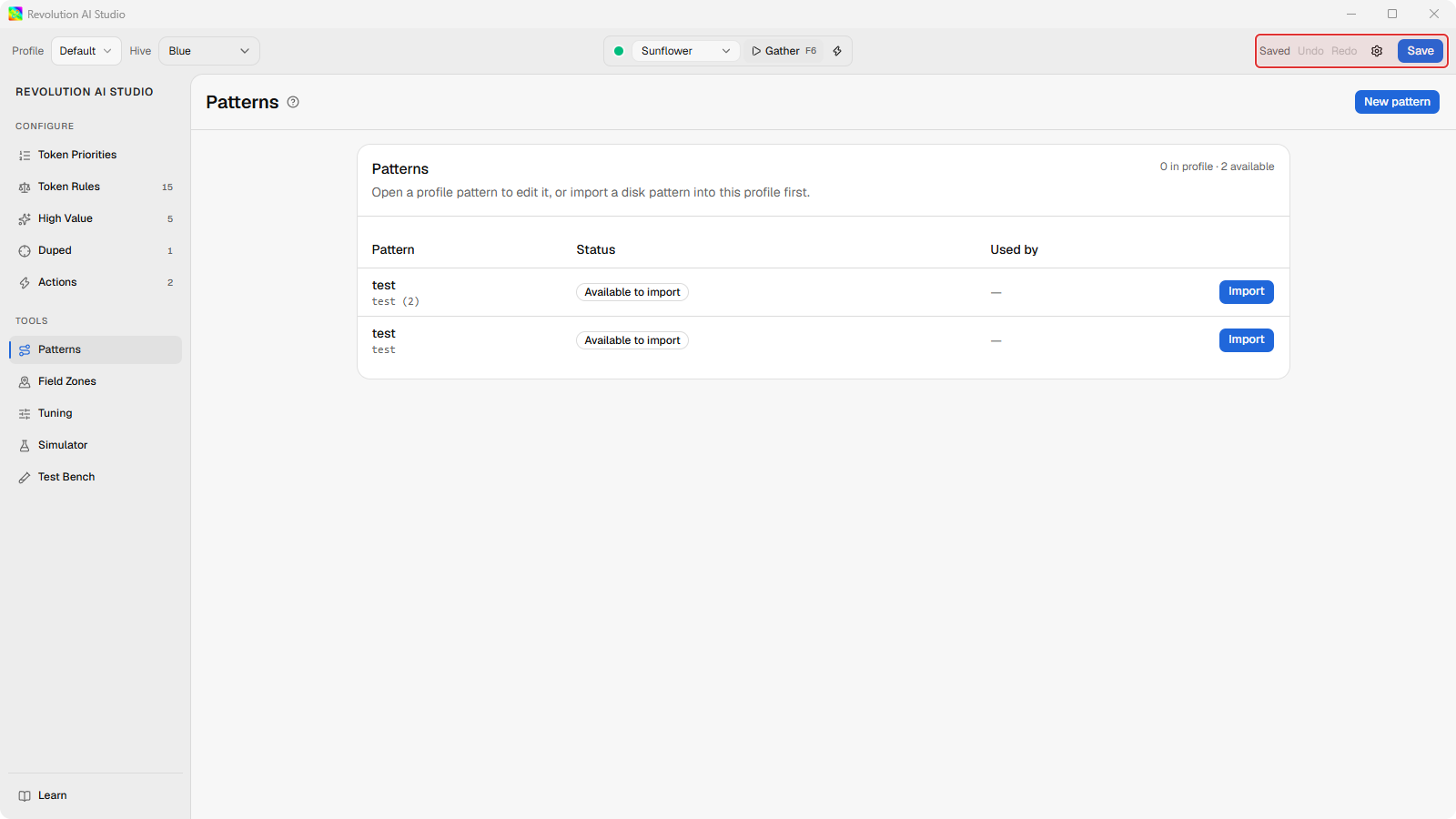Click the 'test (2)' filename text
1456x819 pixels.
point(396,301)
